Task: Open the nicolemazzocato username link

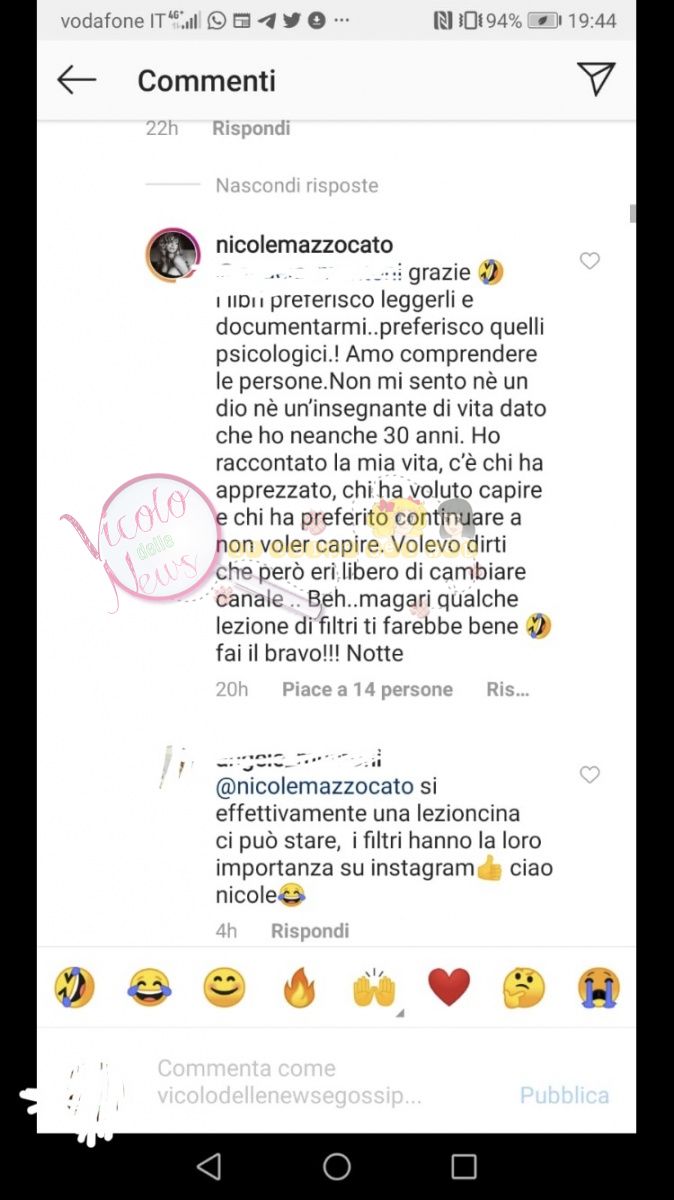Action: click(304, 245)
